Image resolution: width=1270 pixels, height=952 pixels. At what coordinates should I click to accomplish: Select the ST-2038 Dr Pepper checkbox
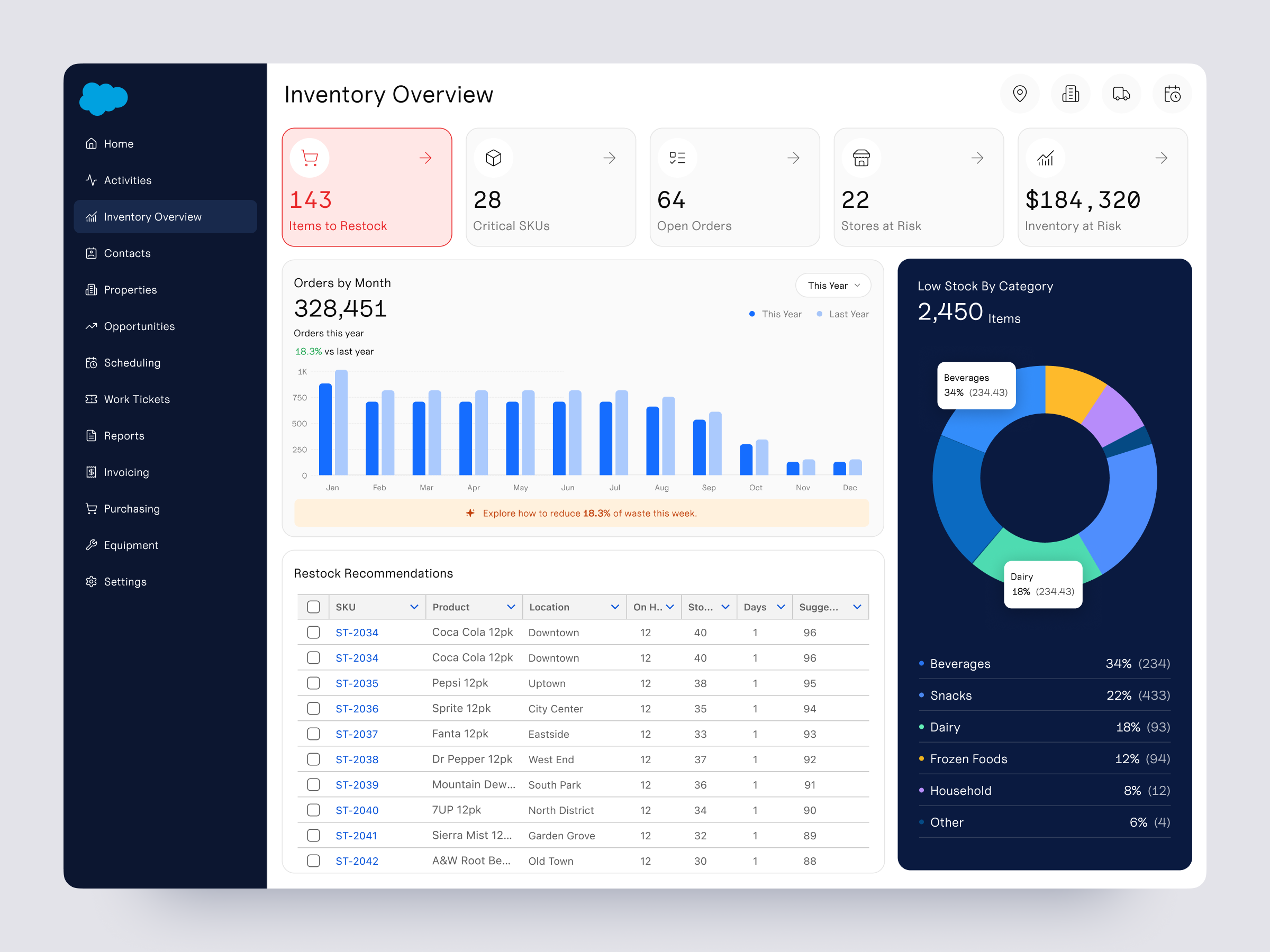coord(313,759)
